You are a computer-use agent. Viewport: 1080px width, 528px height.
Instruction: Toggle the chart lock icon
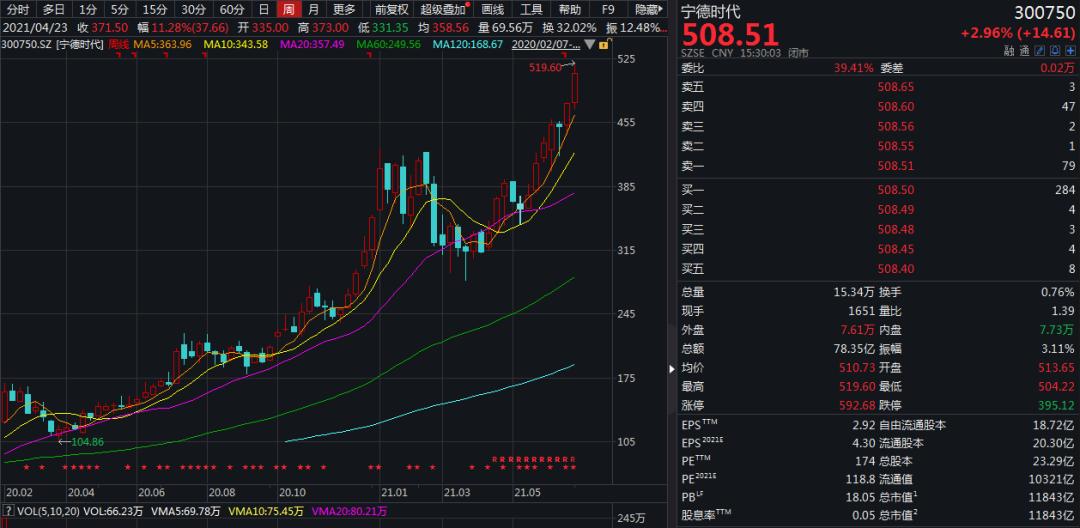(603, 45)
